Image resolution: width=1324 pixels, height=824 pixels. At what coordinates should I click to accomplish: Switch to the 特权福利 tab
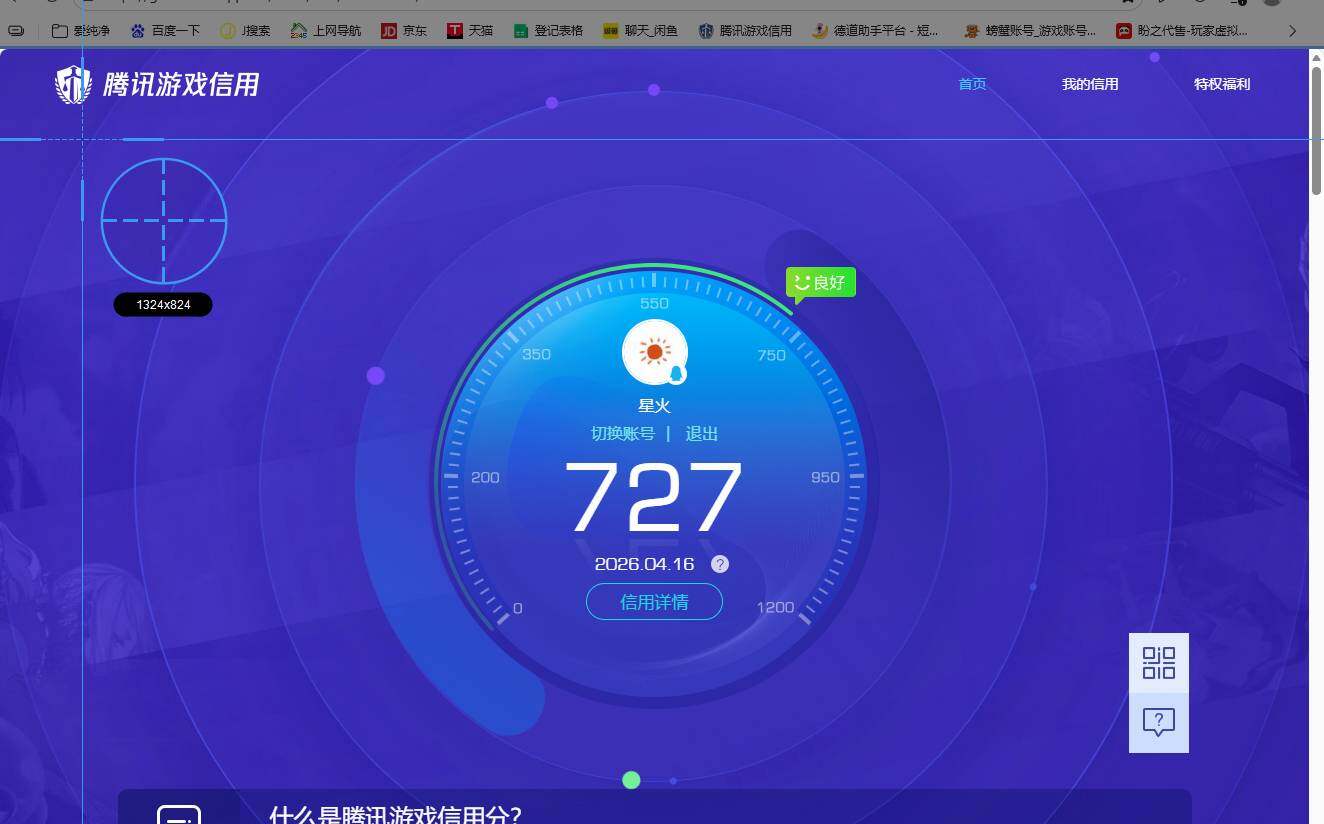[x=1221, y=84]
